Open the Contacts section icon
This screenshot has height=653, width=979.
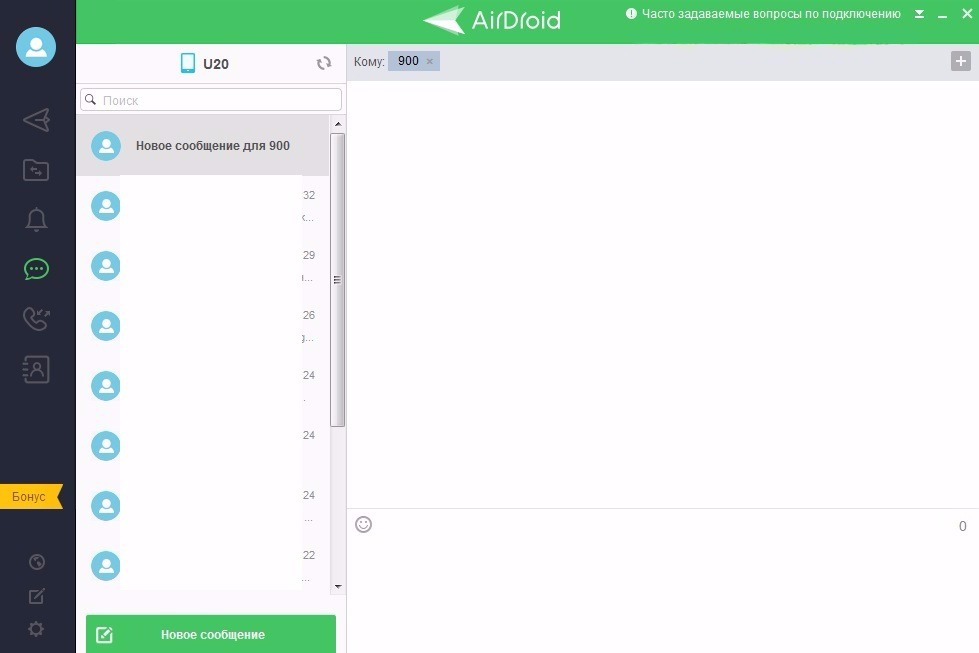36,369
